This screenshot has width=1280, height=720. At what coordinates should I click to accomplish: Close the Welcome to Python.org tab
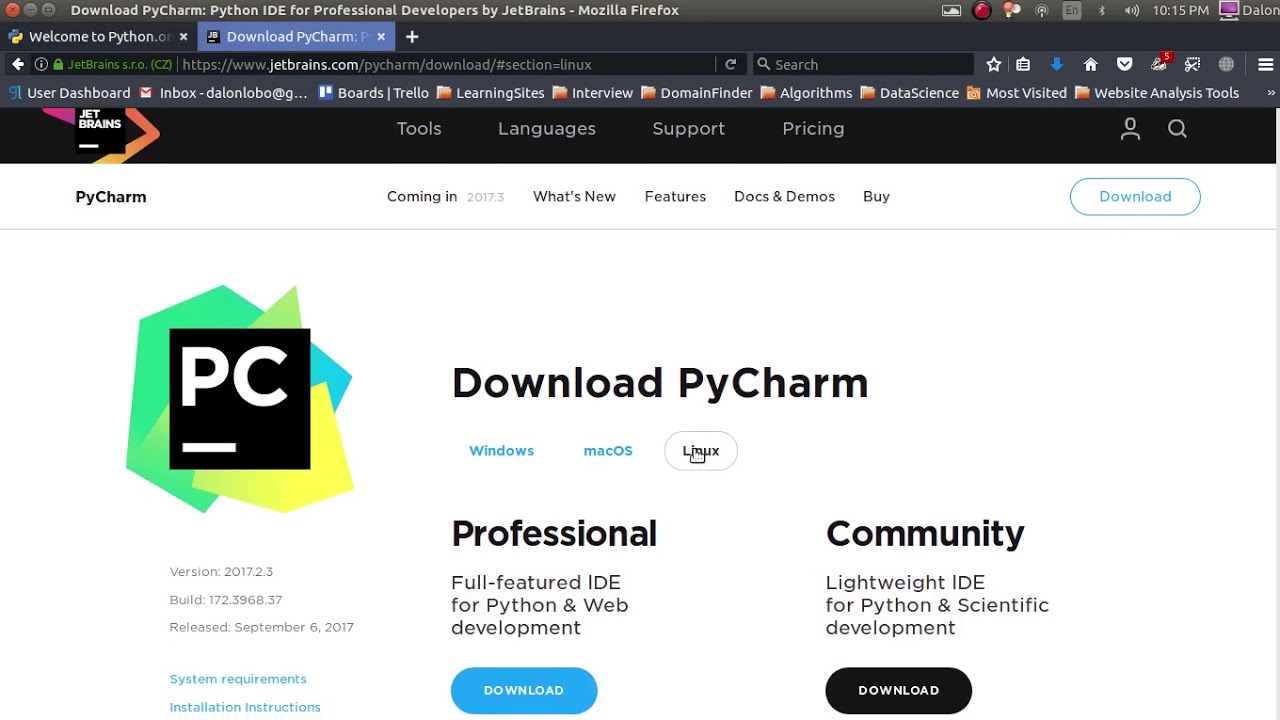click(x=183, y=37)
